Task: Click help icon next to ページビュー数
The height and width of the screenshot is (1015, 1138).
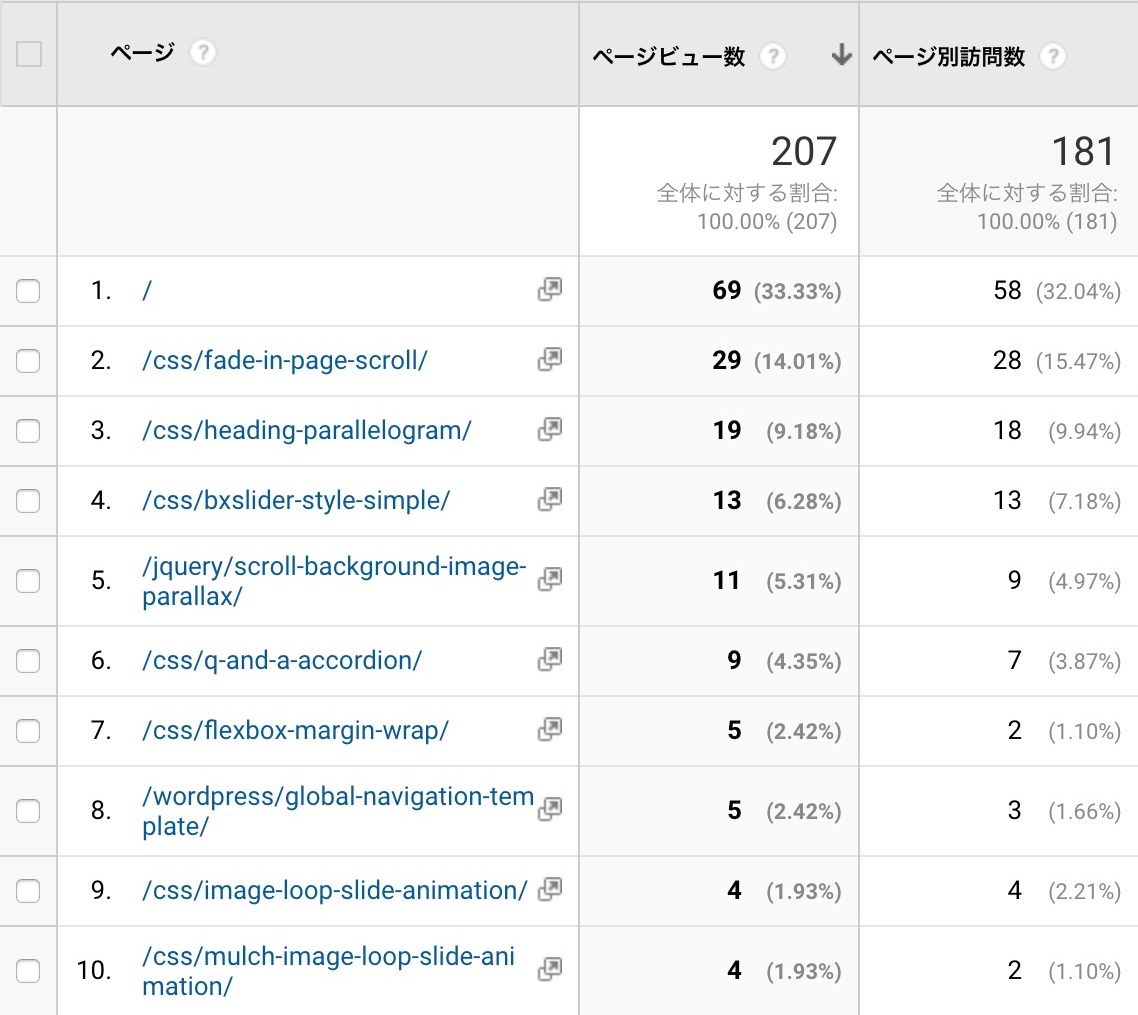Action: tap(773, 56)
